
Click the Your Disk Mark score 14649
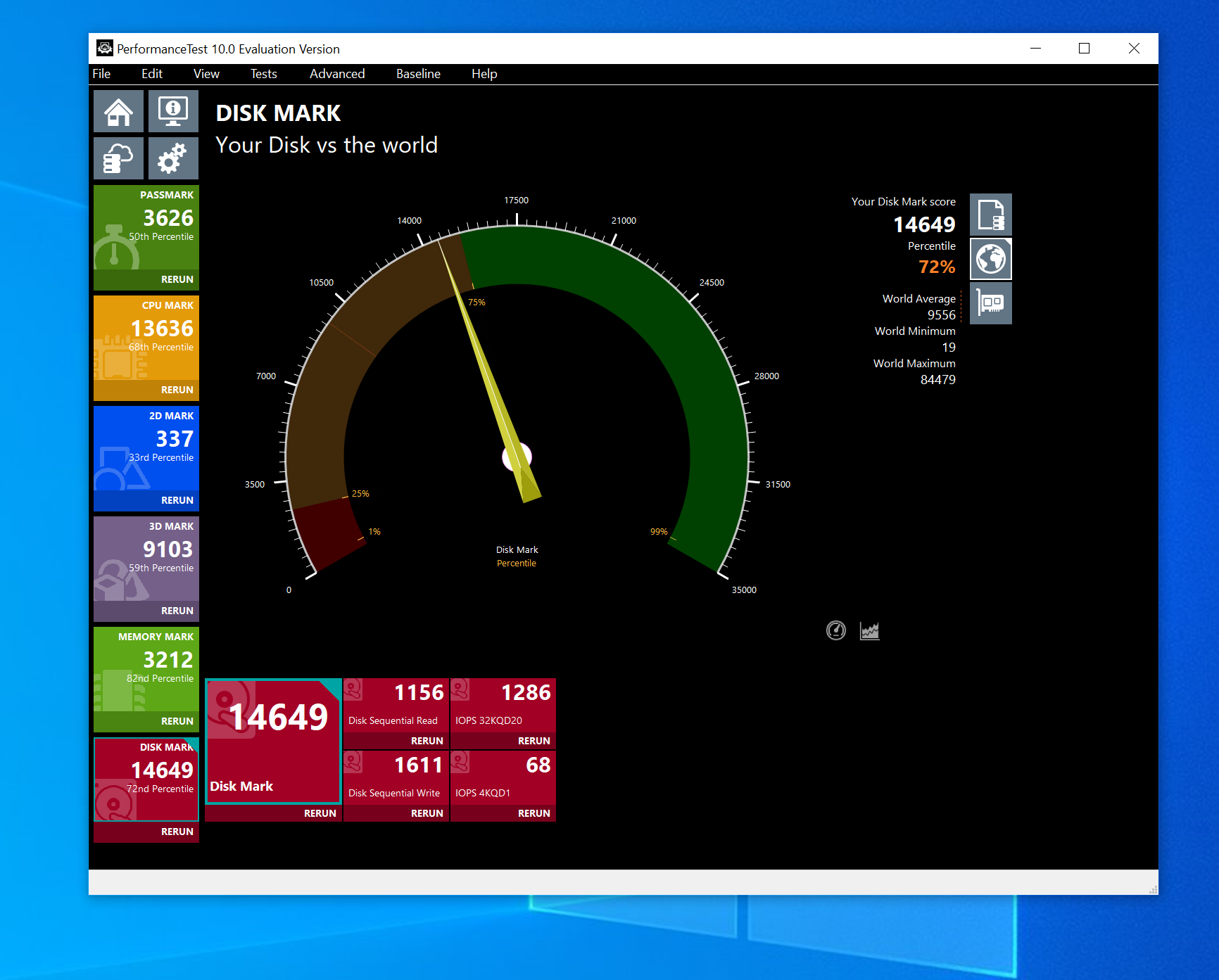coord(924,224)
